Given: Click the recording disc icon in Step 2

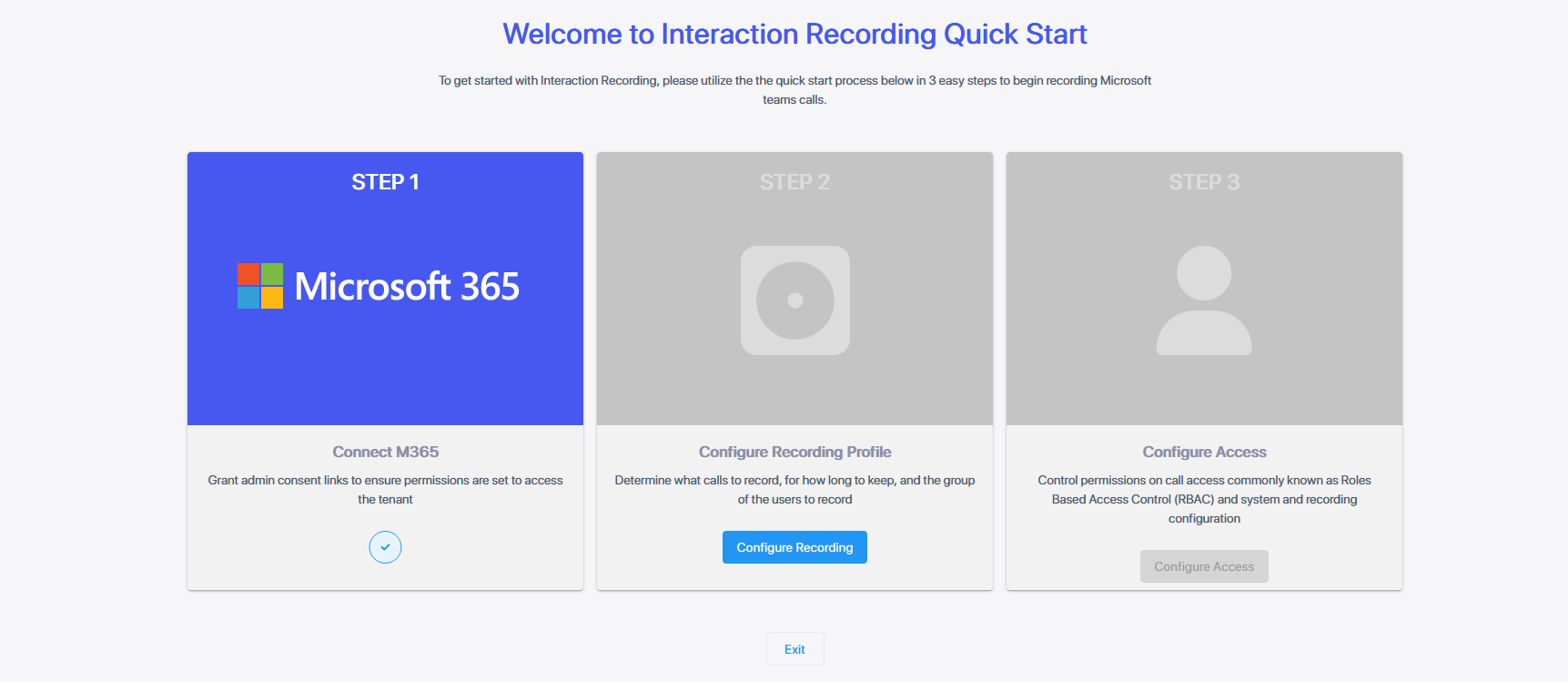Looking at the screenshot, I should [794, 300].
